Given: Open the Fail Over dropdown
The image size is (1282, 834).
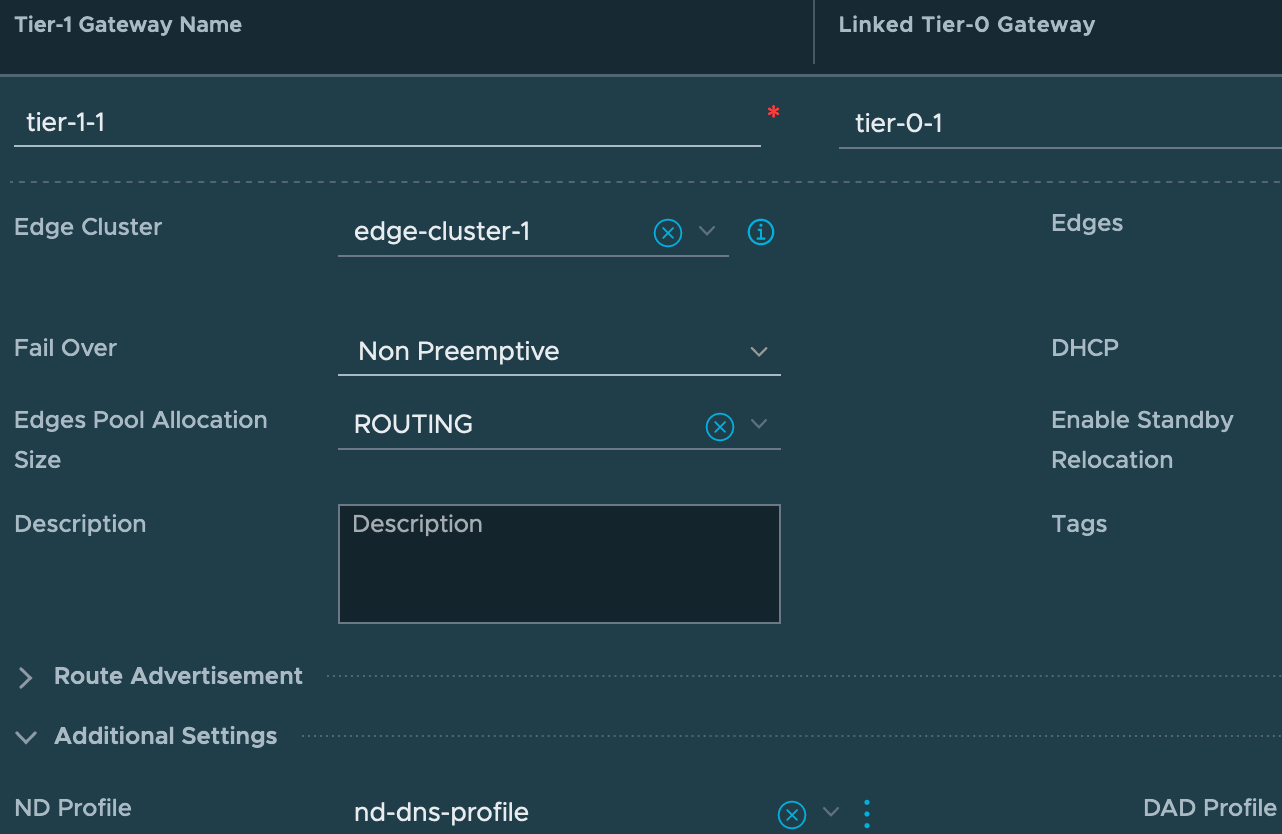Looking at the screenshot, I should coord(758,352).
